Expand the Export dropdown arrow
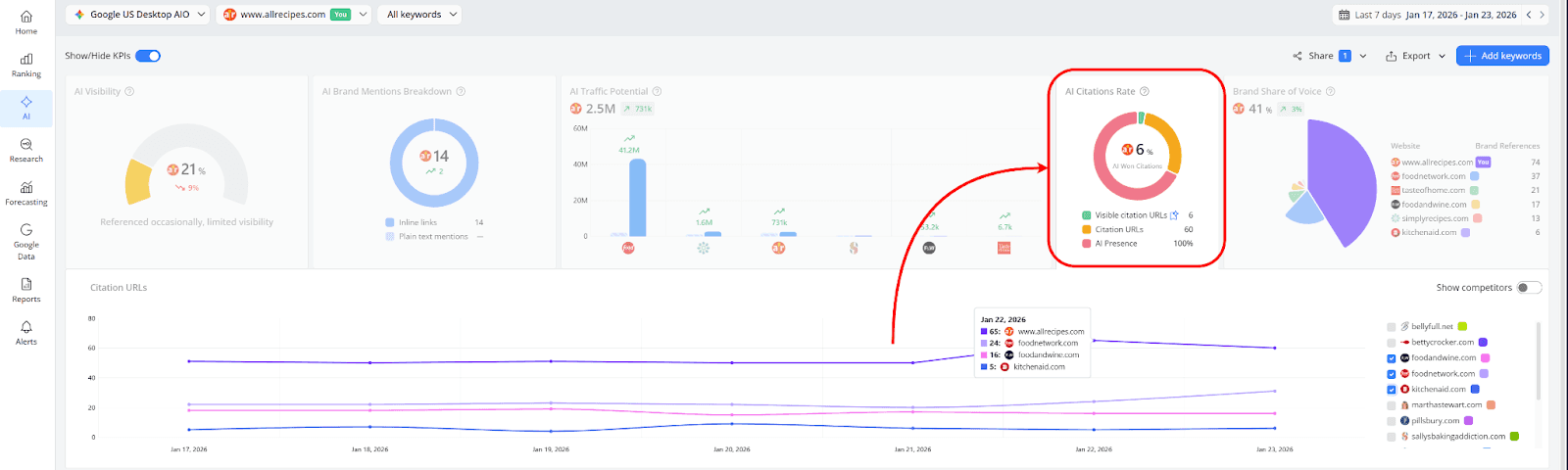This screenshot has height=470, width=1568. (1442, 56)
